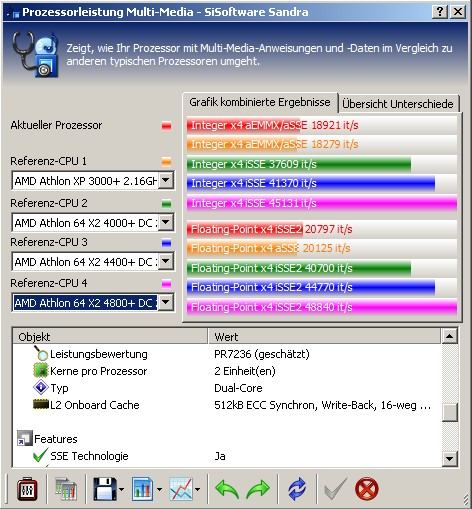Click the list scrollbar thumb

(x=449, y=413)
